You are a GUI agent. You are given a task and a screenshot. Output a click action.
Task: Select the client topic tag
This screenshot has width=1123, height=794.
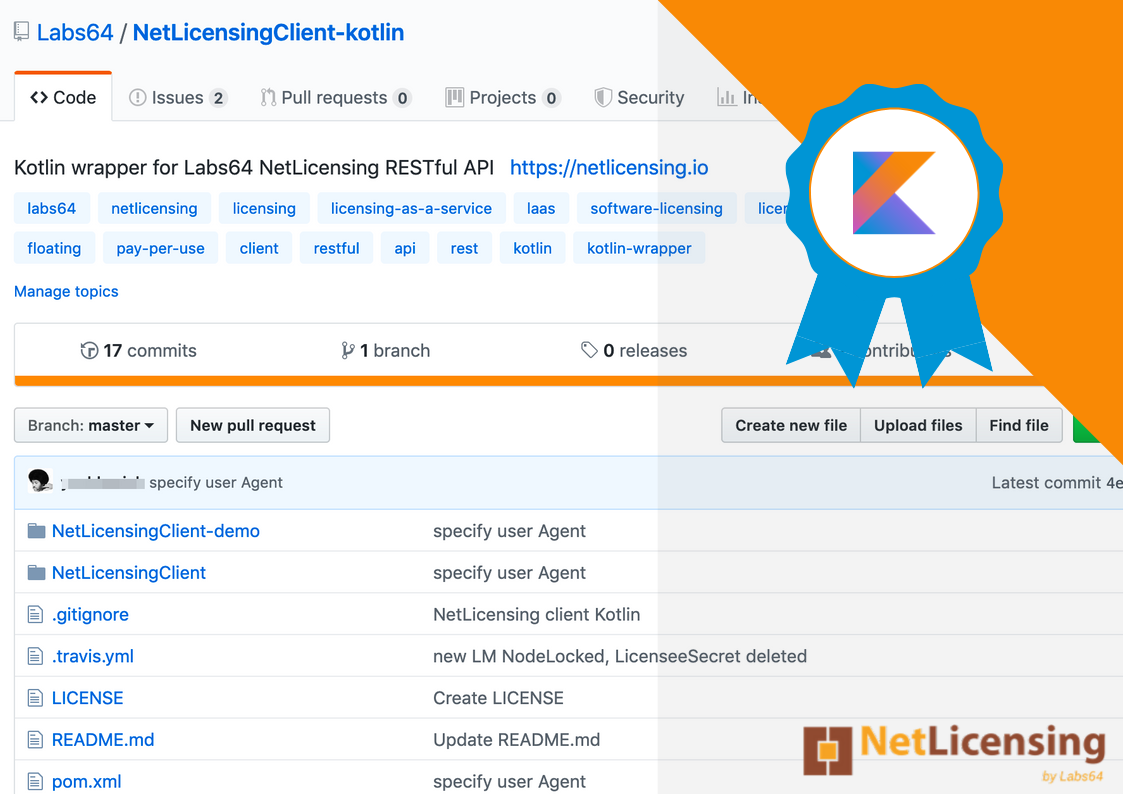[259, 248]
